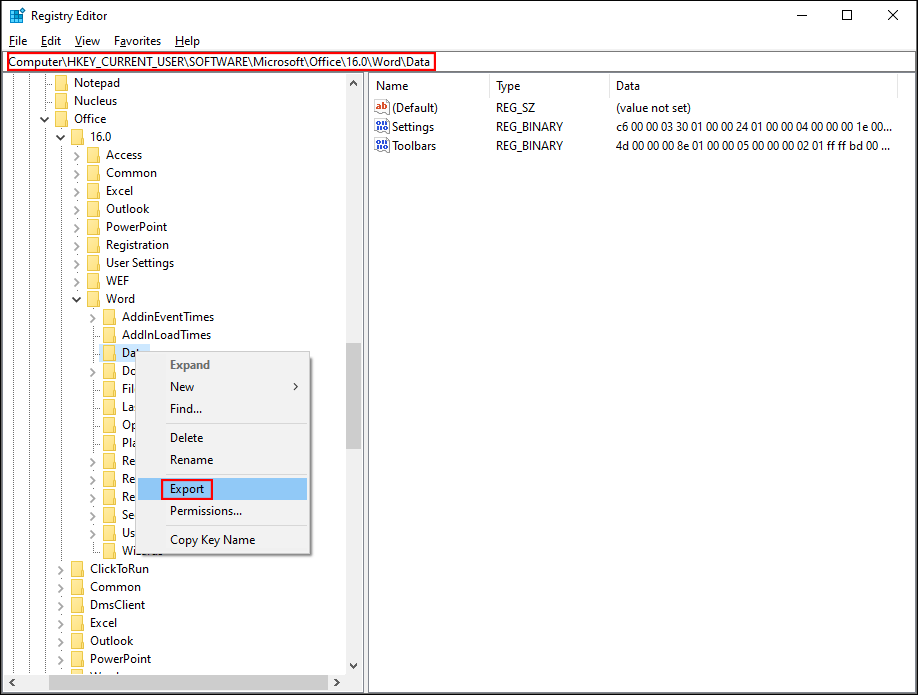
Task: Expand the User Settings key
Action: tap(77, 263)
